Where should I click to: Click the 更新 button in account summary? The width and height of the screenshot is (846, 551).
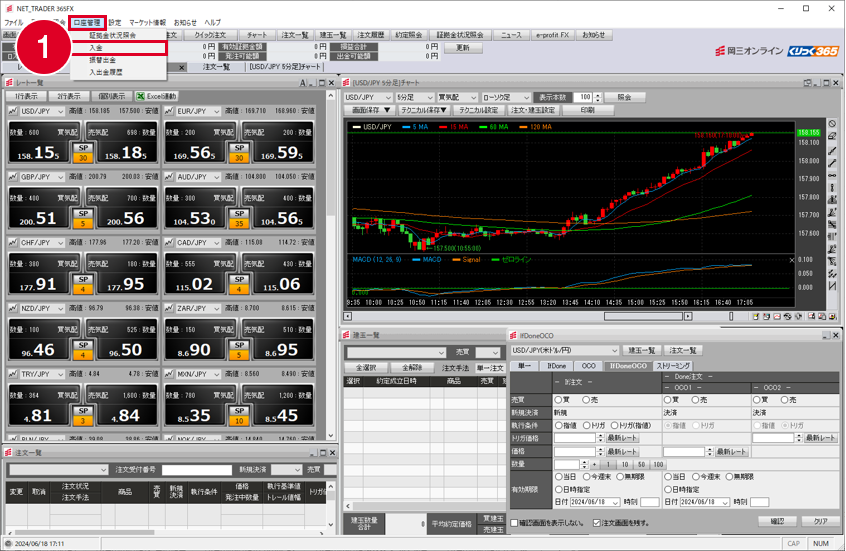463,48
